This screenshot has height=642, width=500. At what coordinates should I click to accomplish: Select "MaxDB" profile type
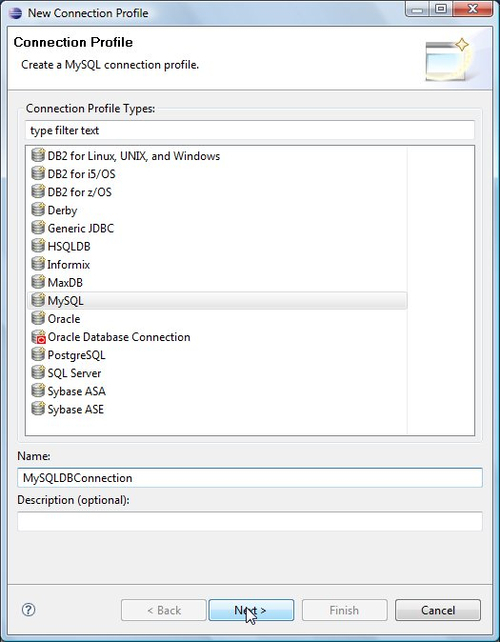[65, 283]
